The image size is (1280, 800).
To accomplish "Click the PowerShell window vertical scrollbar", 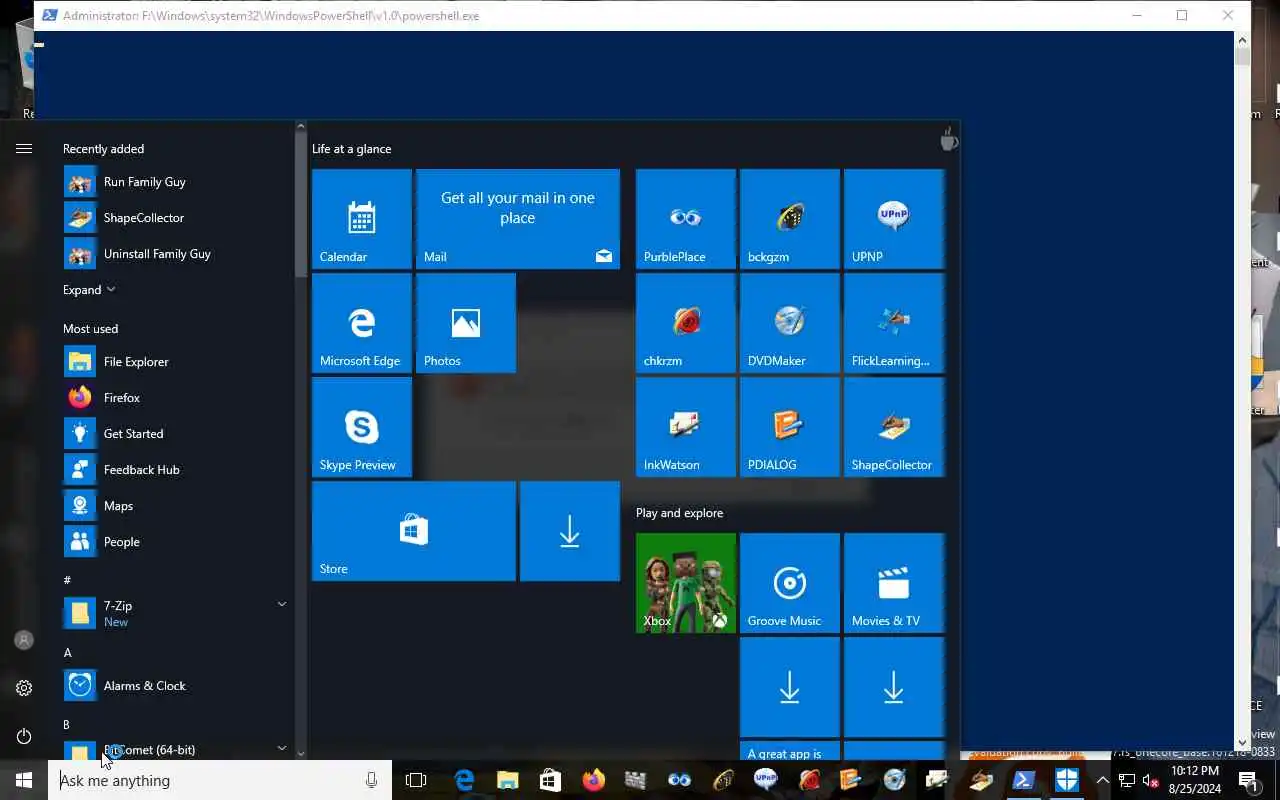I will 1243,390.
